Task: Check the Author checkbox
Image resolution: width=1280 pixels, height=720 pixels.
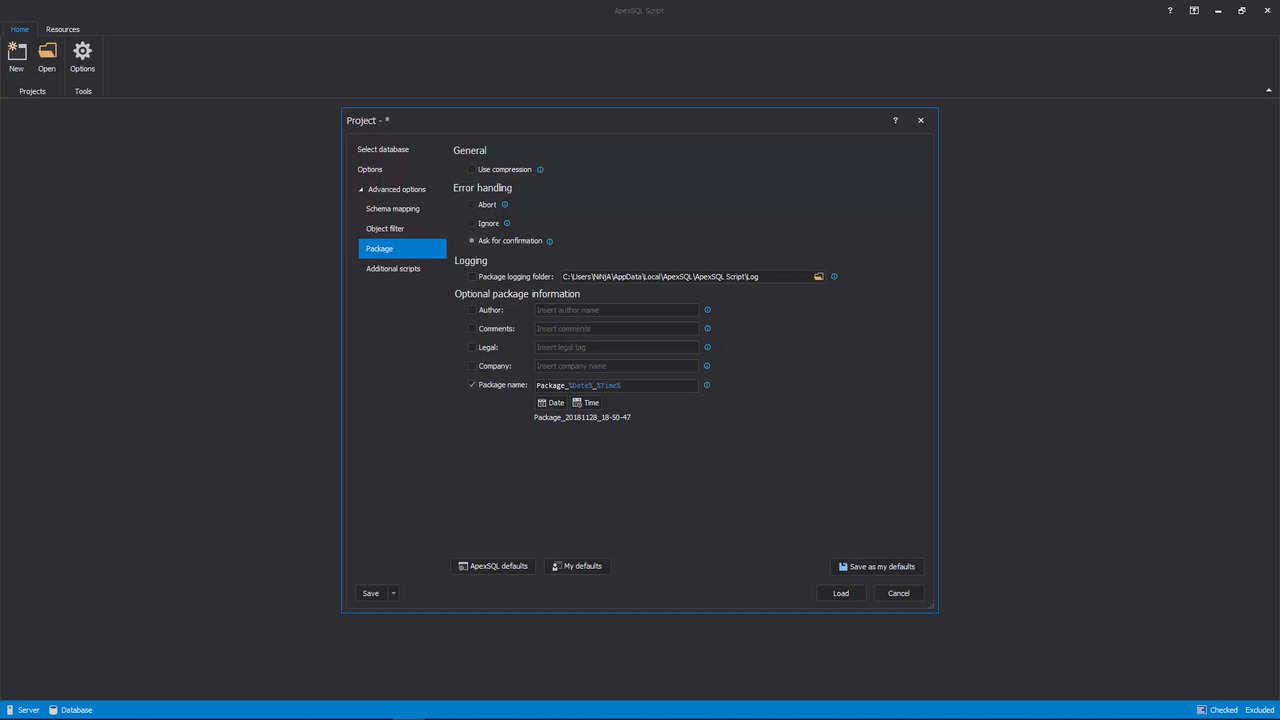Action: 472,310
